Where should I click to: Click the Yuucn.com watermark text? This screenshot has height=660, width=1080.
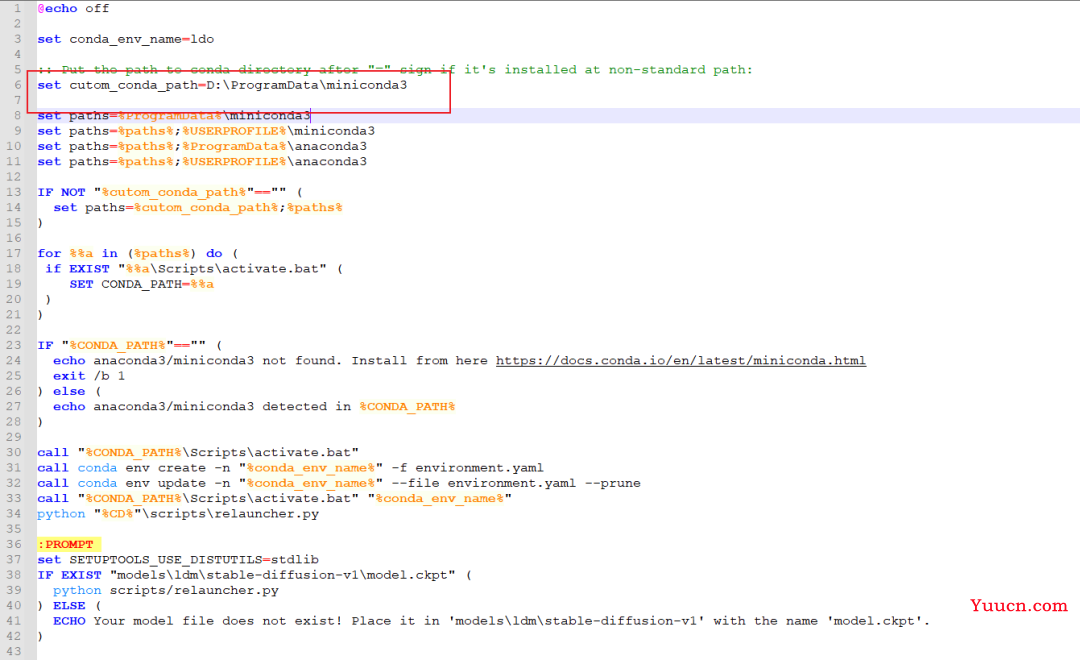point(1018,605)
